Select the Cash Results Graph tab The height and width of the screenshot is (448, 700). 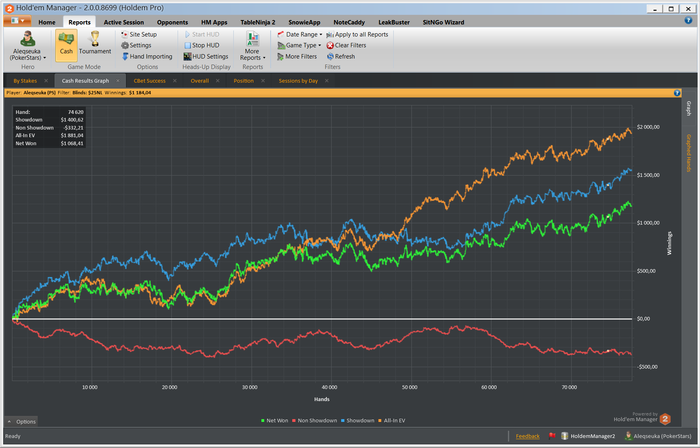click(x=85, y=81)
